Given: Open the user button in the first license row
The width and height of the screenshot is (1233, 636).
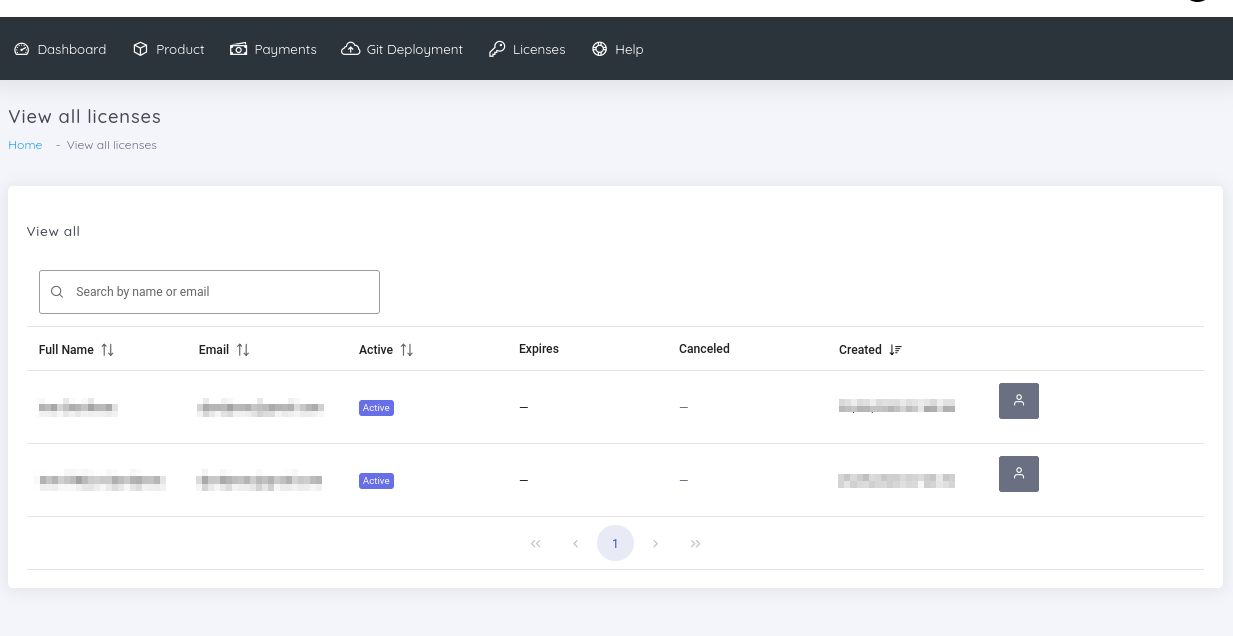Looking at the screenshot, I should click(1019, 401).
